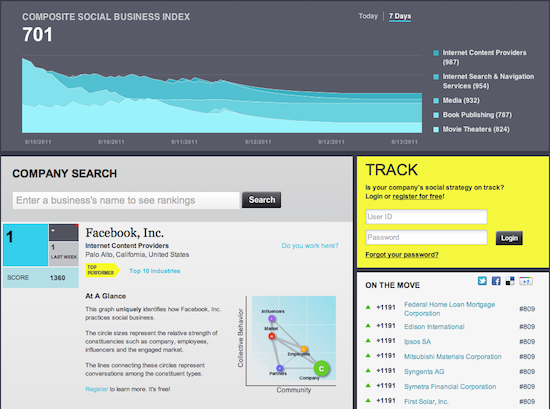Click 9/11/2011 date on chart axis
This screenshot has width=550, height=409.
click(184, 142)
